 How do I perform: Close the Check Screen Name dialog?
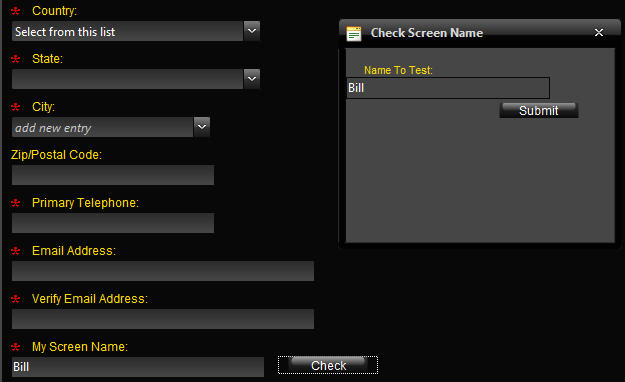tap(599, 33)
